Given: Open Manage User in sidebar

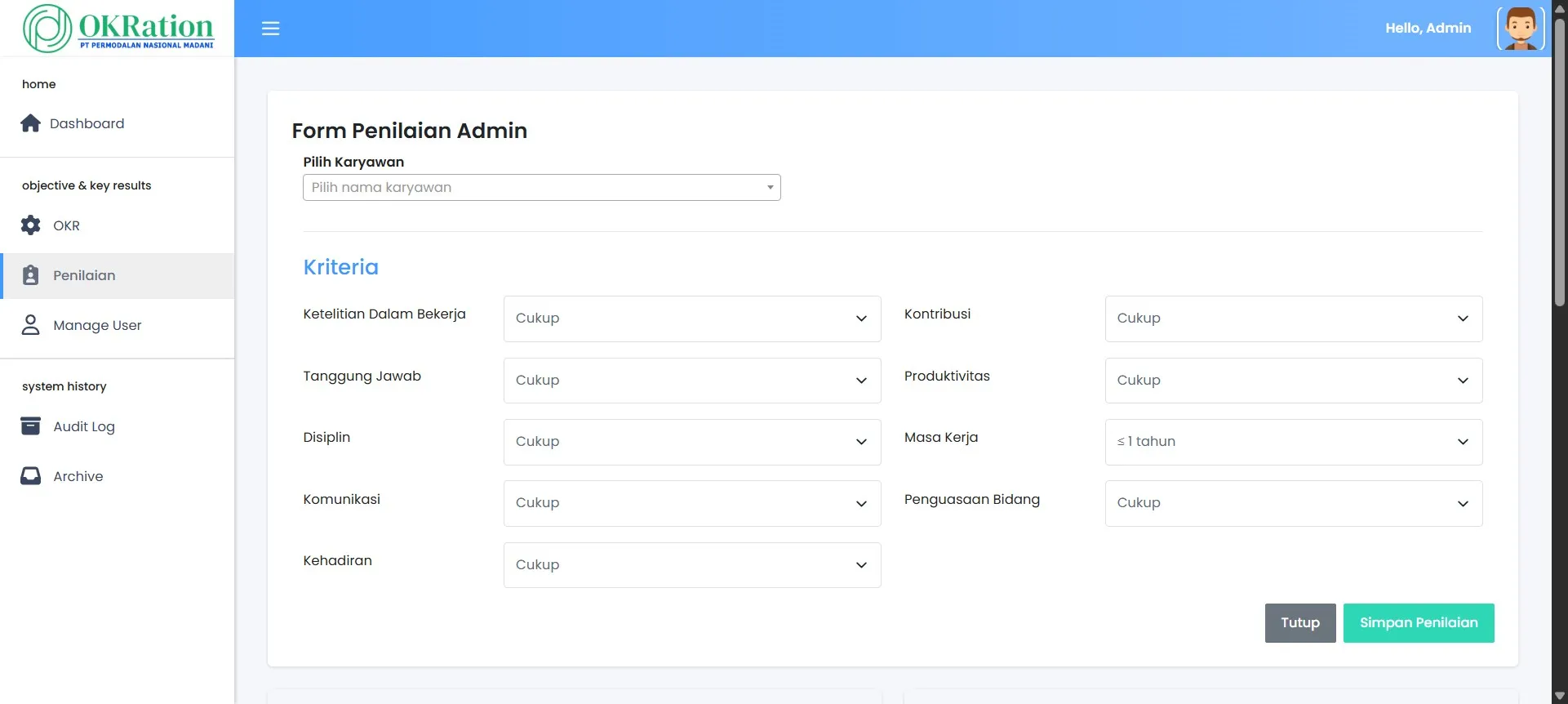Looking at the screenshot, I should pos(118,325).
